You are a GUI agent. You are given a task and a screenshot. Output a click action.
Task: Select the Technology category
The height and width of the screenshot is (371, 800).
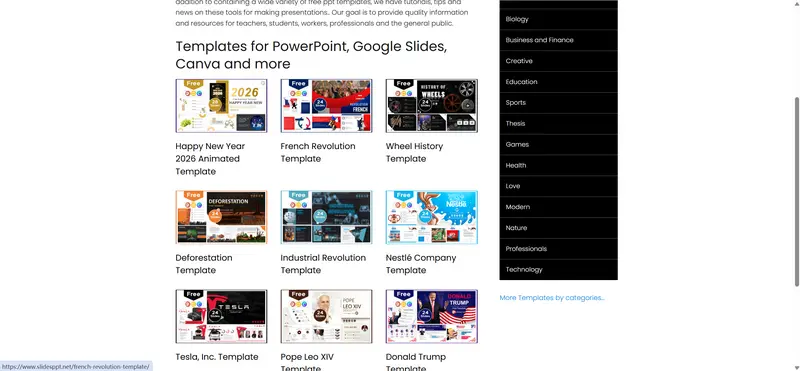pyautogui.click(x=559, y=269)
